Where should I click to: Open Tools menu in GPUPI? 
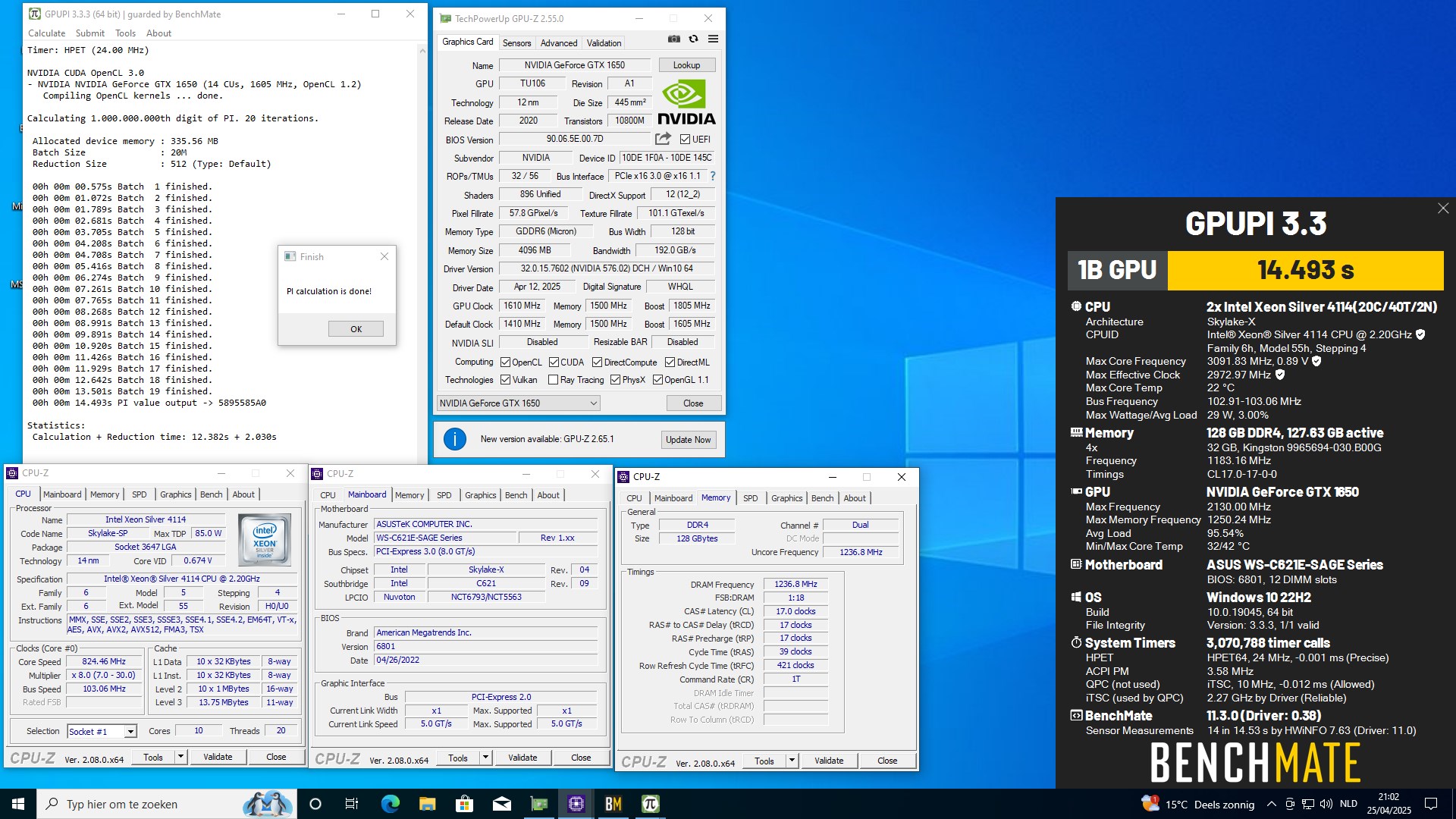(x=125, y=33)
